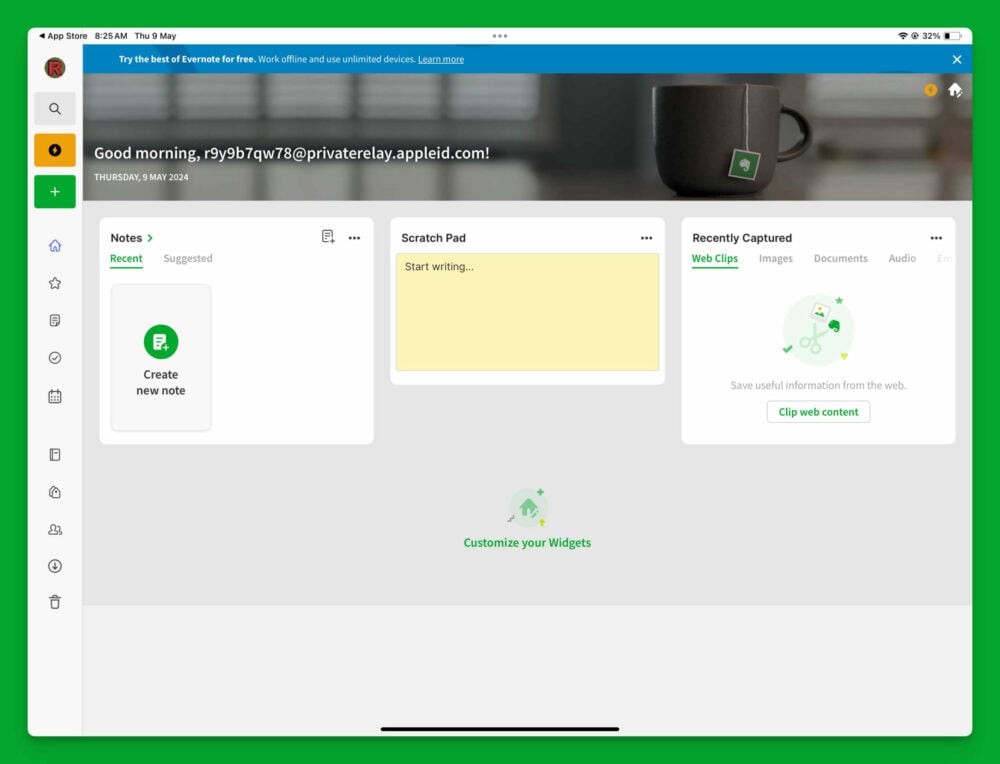Dismiss the Evernote promo banner
The width and height of the screenshot is (1000, 764).
click(957, 59)
